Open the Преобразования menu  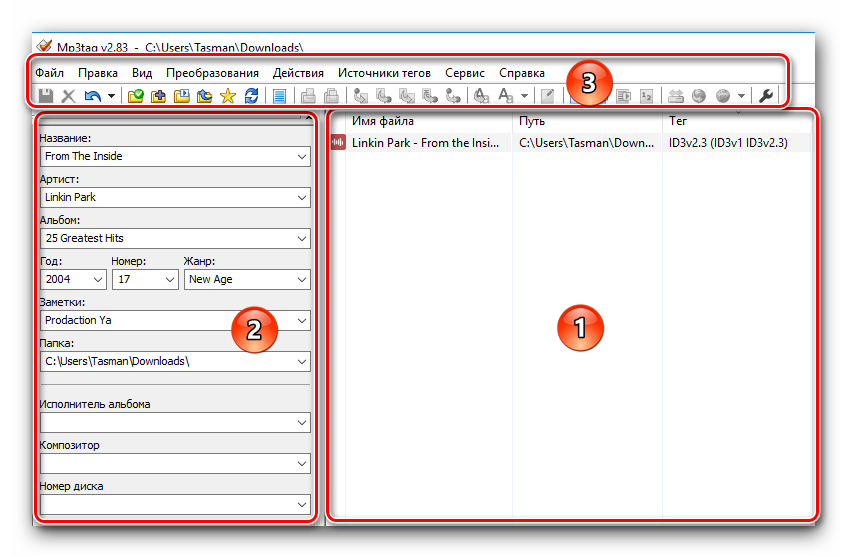coord(212,73)
